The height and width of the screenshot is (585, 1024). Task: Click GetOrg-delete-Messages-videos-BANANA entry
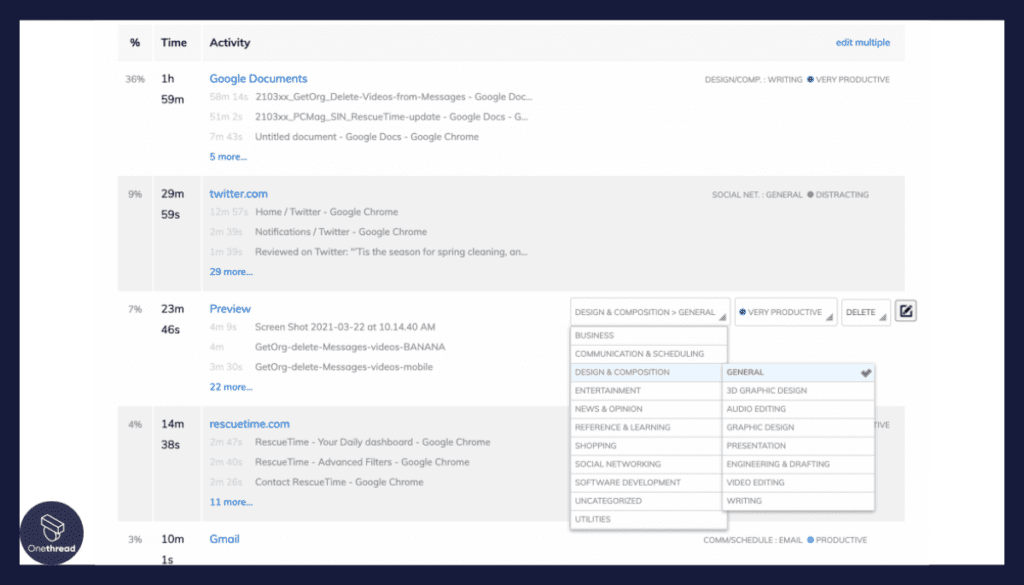(350, 347)
